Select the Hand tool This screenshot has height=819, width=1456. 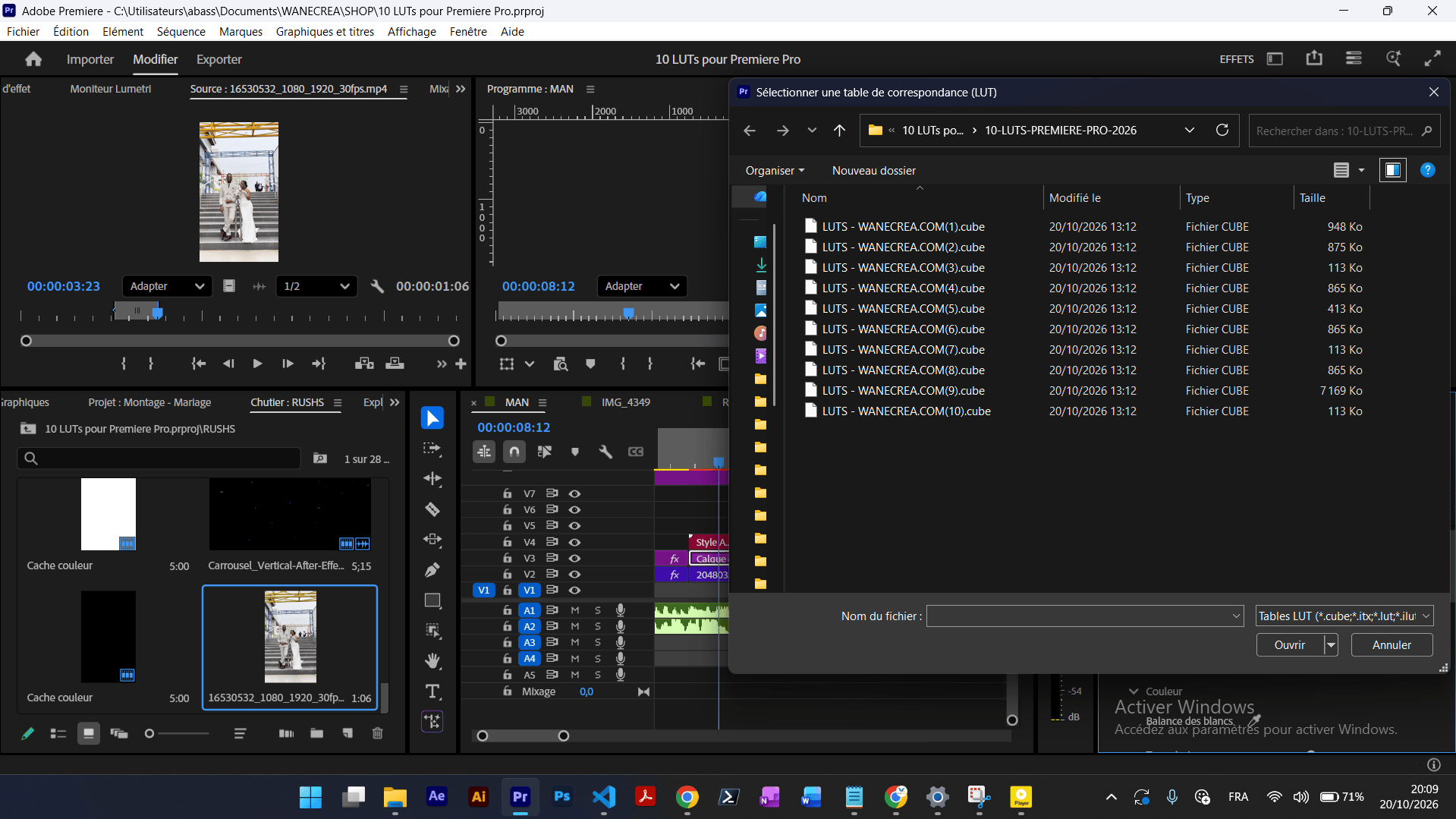[432, 660]
